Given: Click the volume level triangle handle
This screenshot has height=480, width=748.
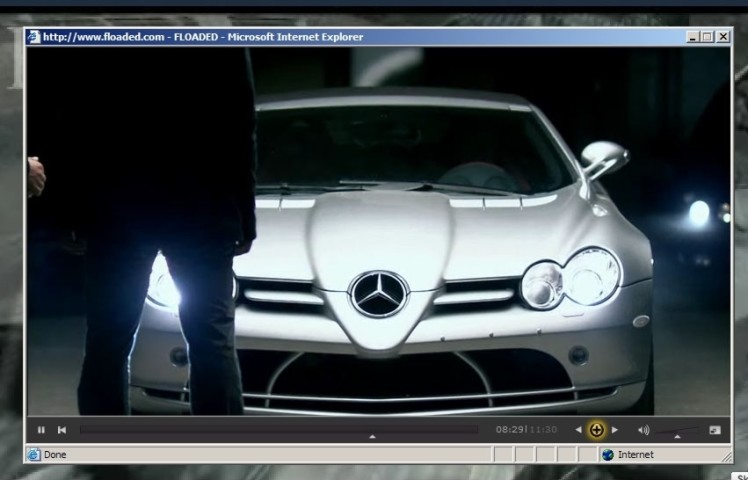Looking at the screenshot, I should 677,436.
